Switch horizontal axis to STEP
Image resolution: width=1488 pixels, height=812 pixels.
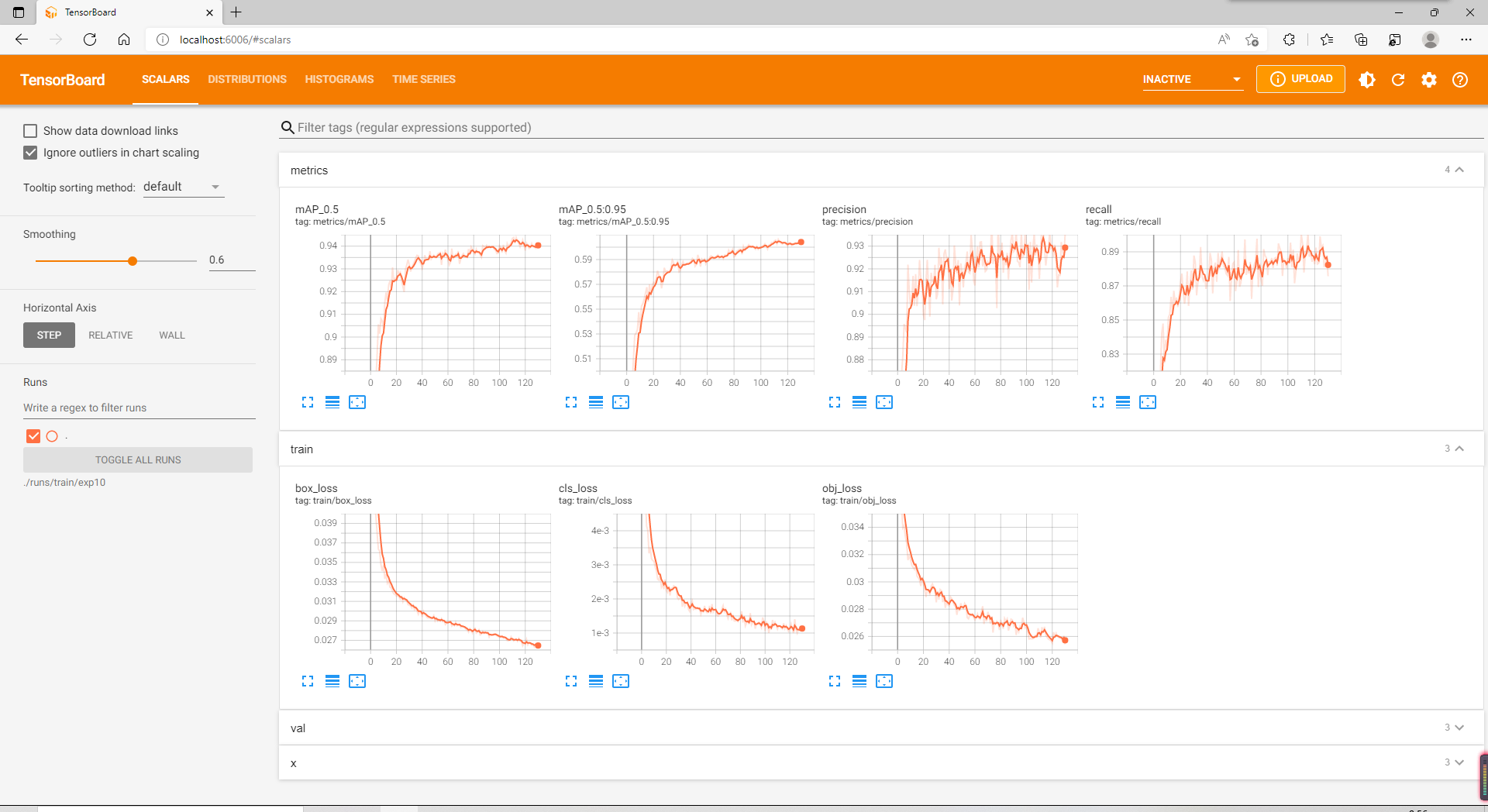point(49,335)
